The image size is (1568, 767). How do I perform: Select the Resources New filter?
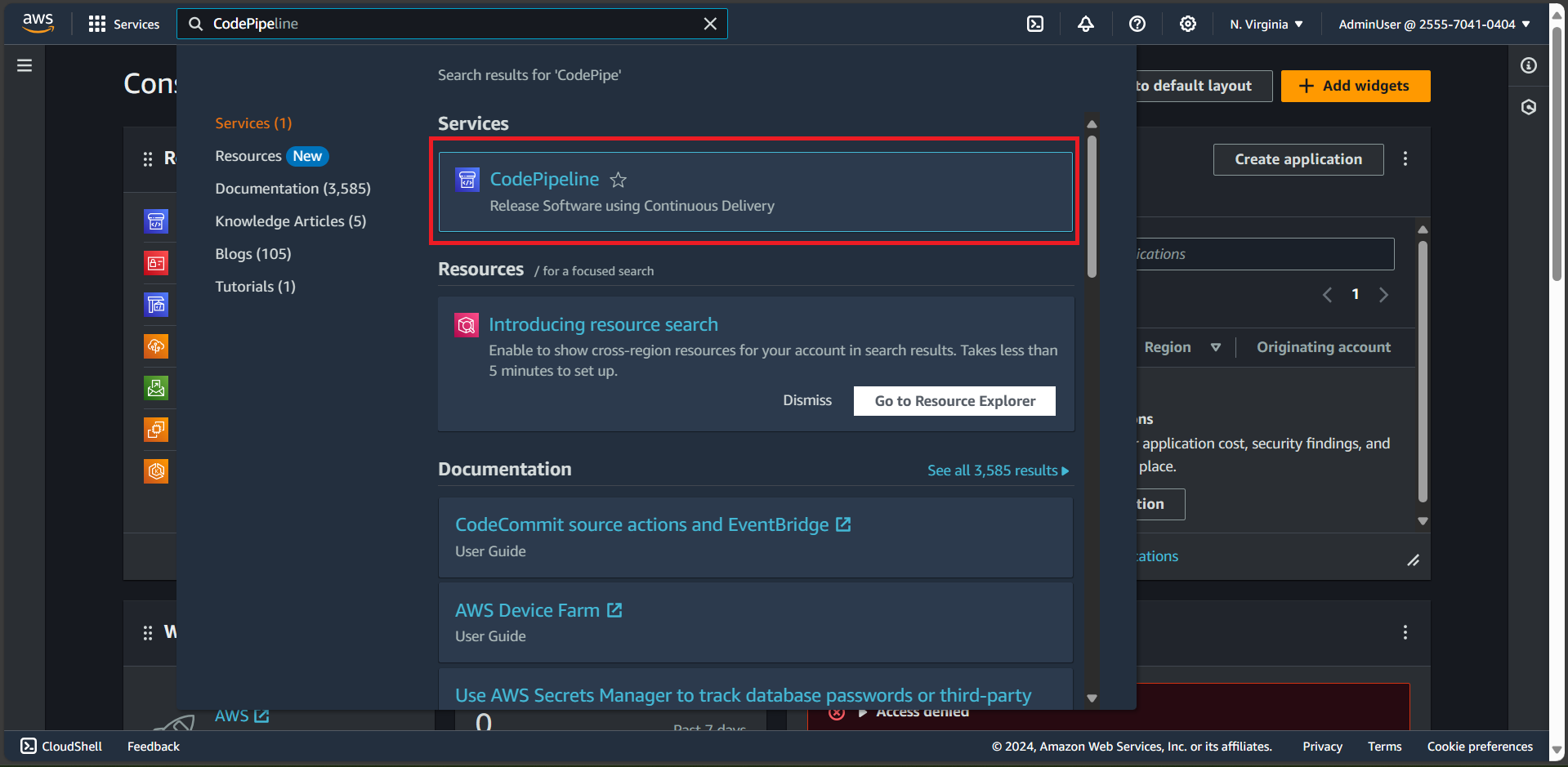[271, 156]
